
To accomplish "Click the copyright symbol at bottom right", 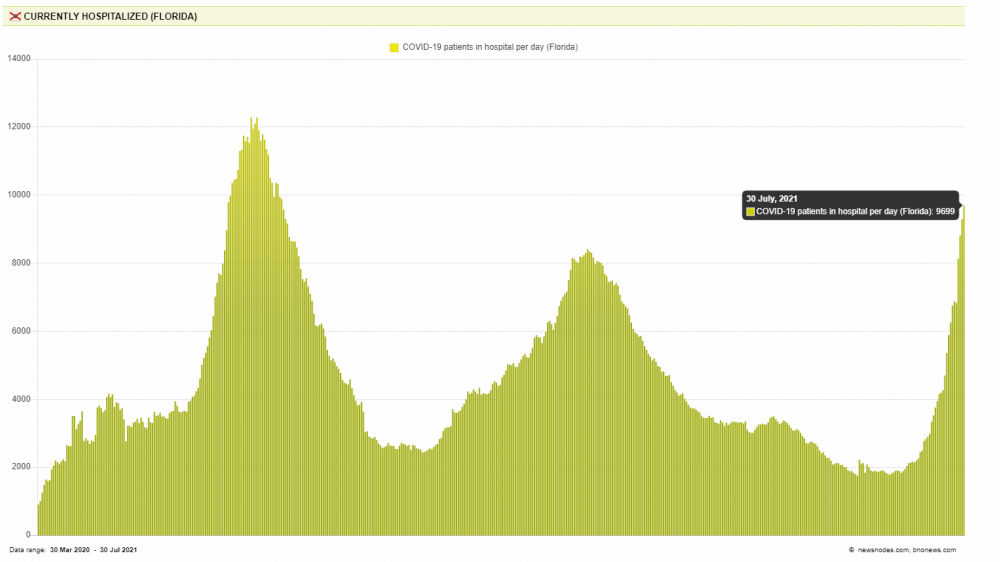I will pyautogui.click(x=851, y=550).
